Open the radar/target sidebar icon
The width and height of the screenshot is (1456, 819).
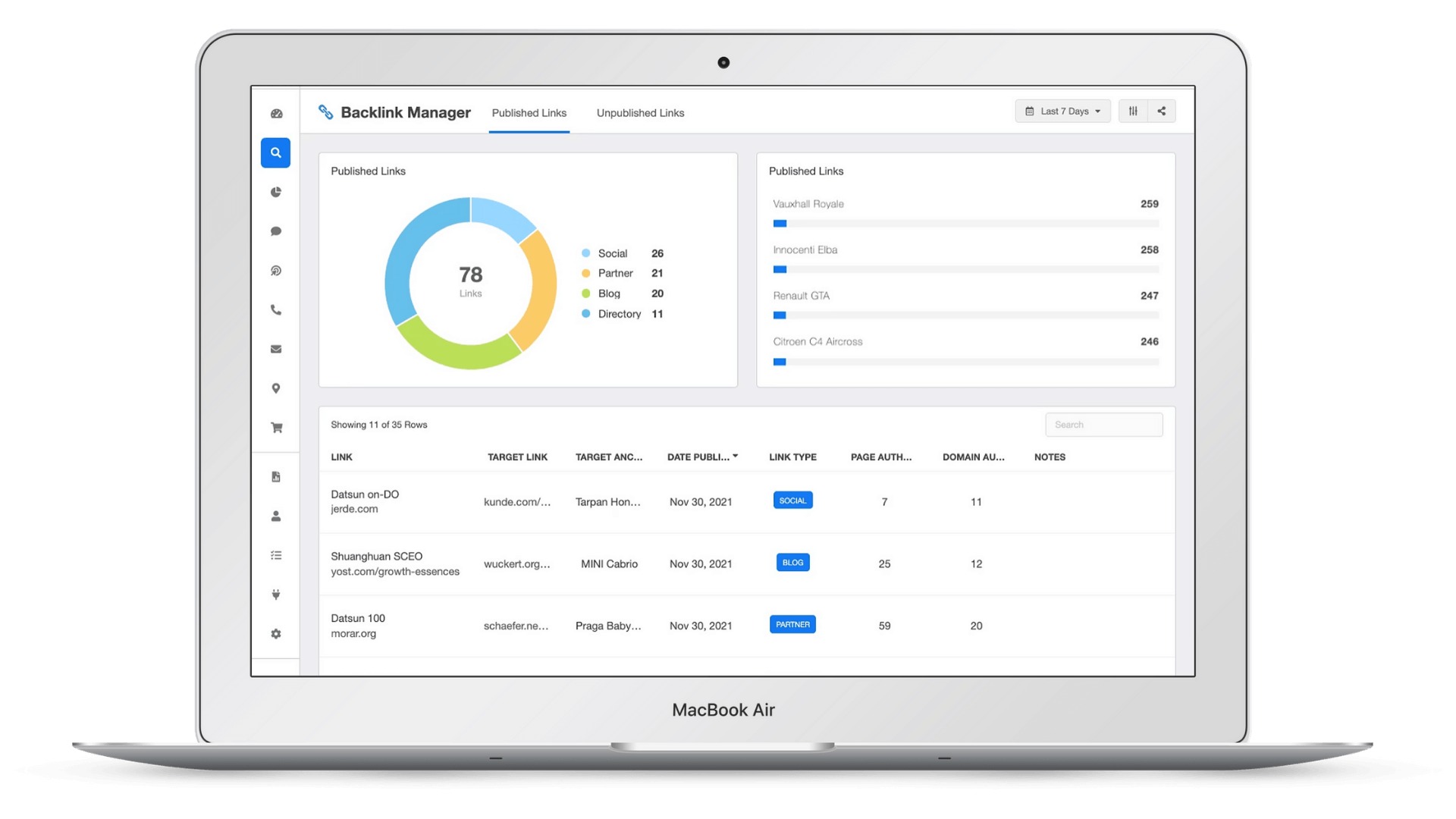tap(276, 271)
